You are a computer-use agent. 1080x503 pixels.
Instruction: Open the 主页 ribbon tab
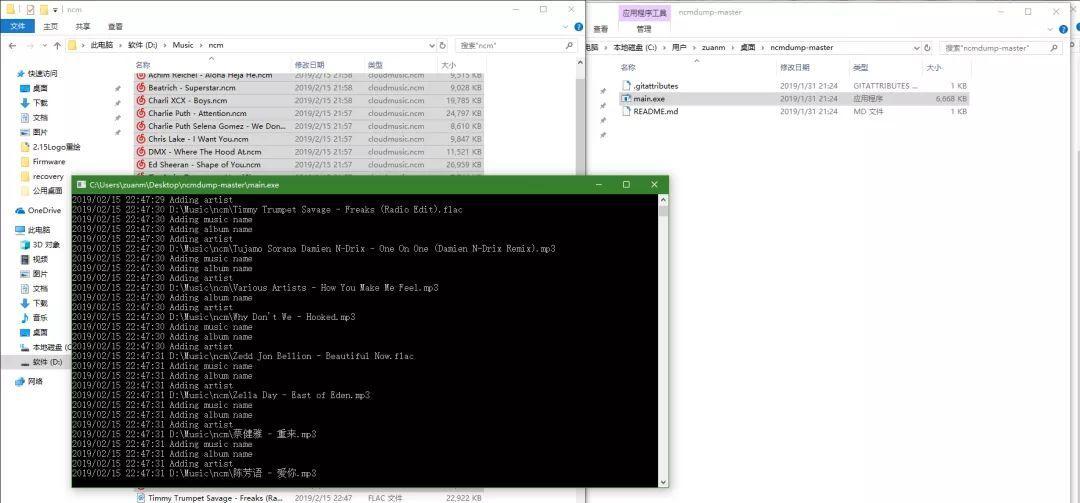[51, 27]
